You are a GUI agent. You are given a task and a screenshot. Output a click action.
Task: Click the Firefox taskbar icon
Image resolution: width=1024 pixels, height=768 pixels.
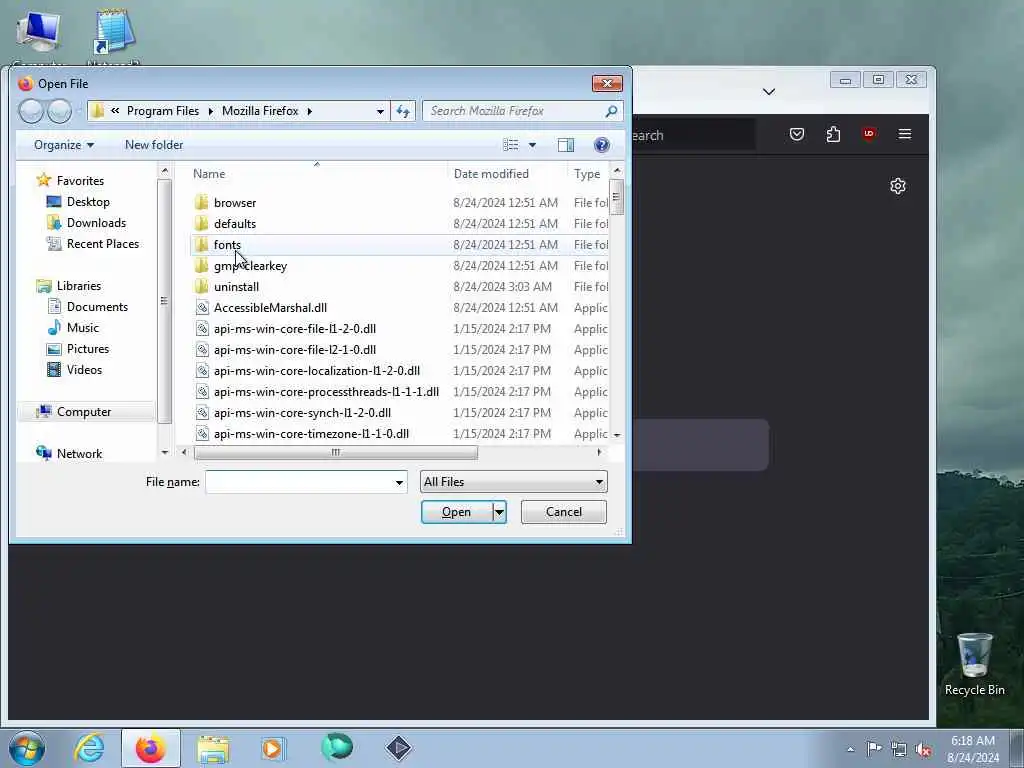pyautogui.click(x=150, y=748)
